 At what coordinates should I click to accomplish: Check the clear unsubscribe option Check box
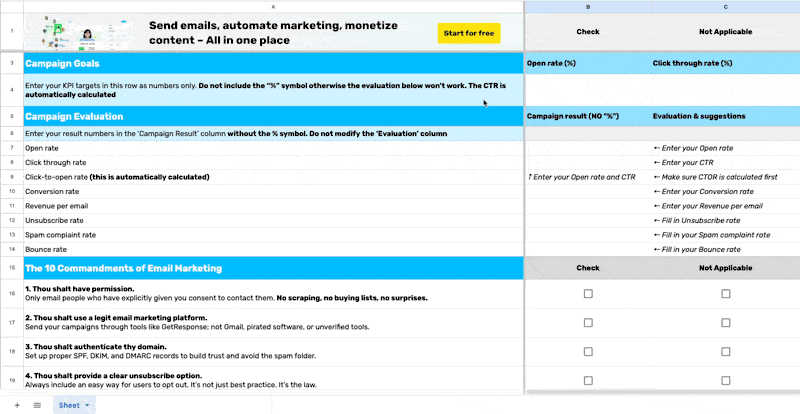(x=588, y=380)
